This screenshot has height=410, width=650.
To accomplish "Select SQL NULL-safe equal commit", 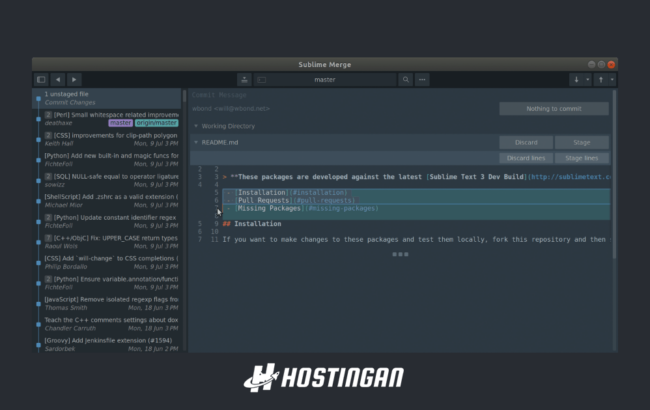I will [x=107, y=180].
